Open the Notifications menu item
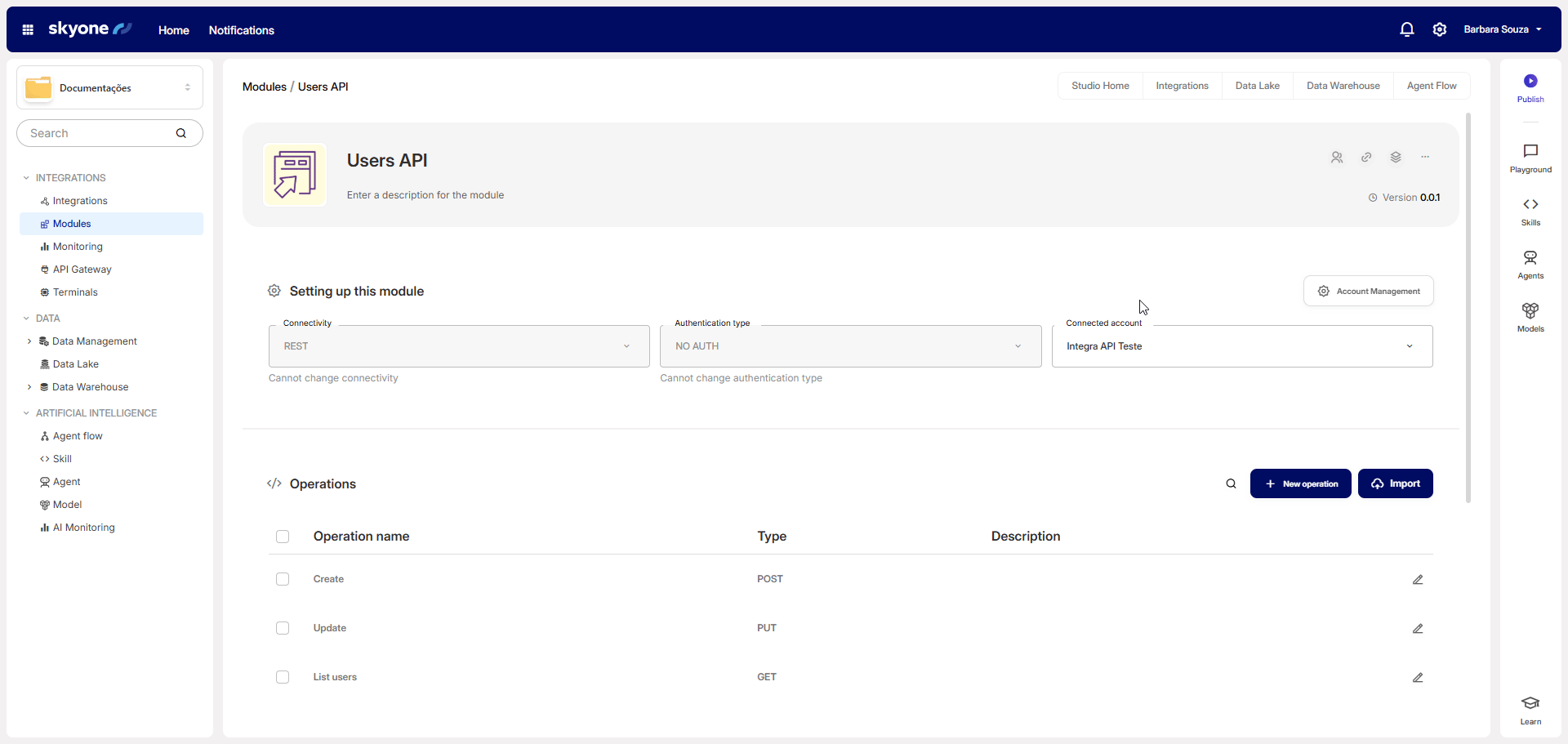The height and width of the screenshot is (744, 1568). coord(241,30)
